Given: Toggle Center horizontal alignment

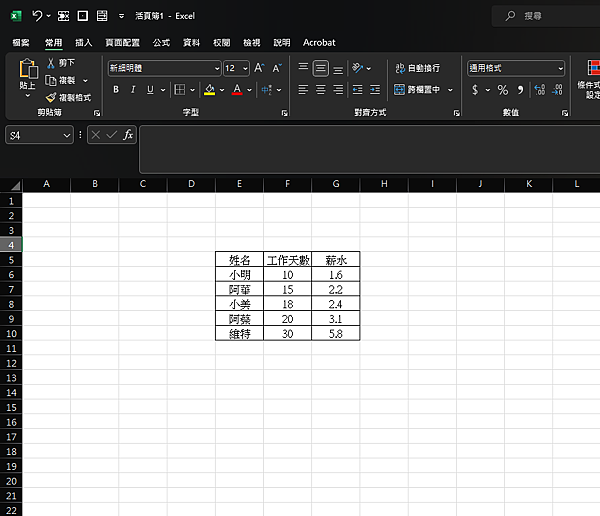Looking at the screenshot, I should (x=321, y=90).
